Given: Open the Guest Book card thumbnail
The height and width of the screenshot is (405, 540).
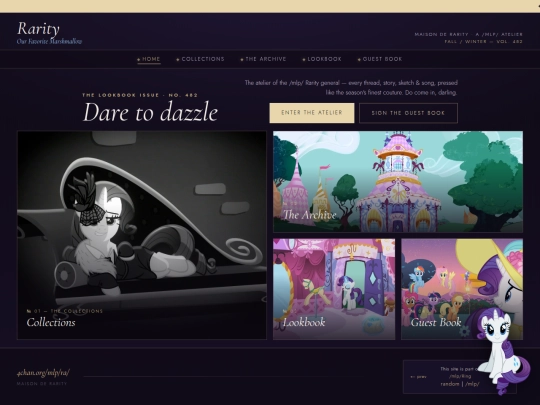Looking at the screenshot, I should coord(462,289).
